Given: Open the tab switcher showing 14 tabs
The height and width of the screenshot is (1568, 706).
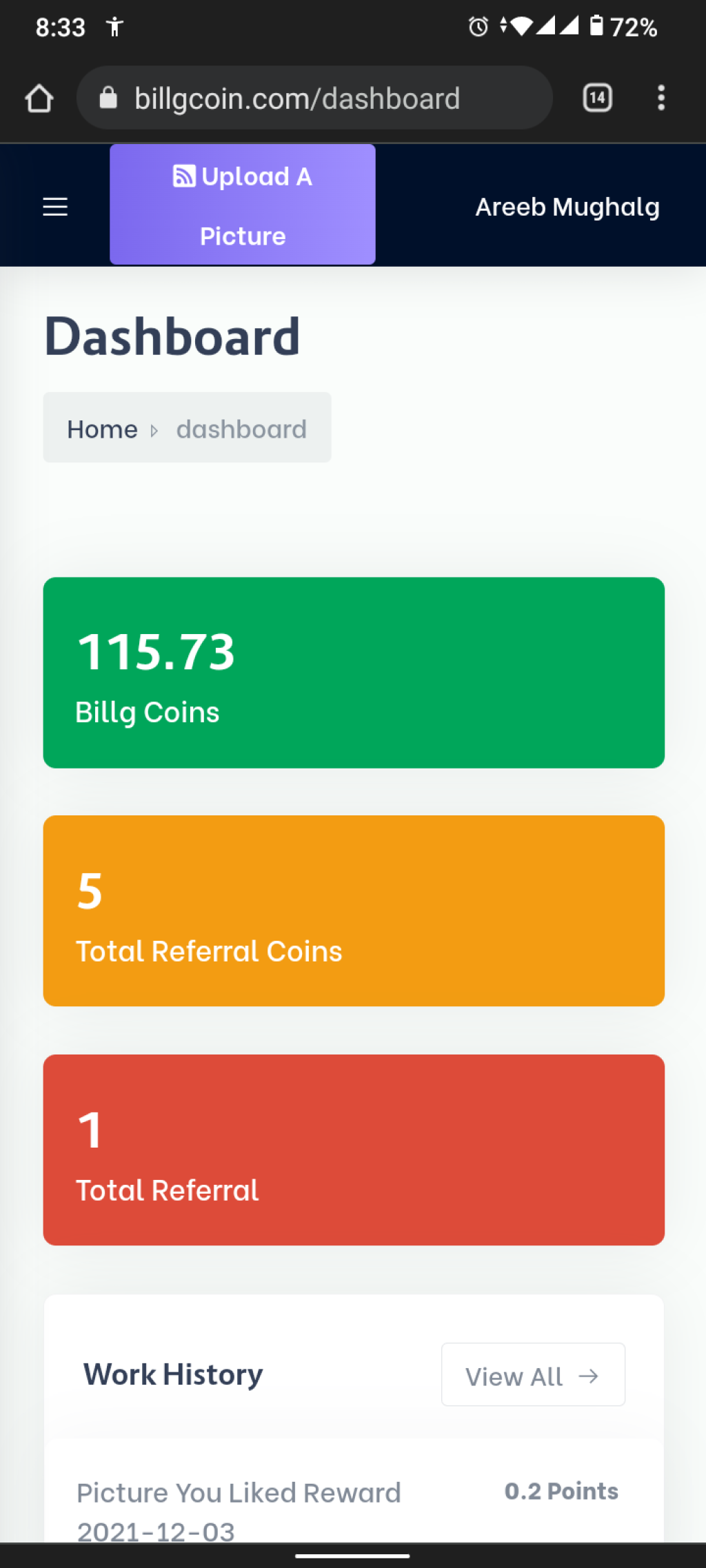Looking at the screenshot, I should point(597,98).
